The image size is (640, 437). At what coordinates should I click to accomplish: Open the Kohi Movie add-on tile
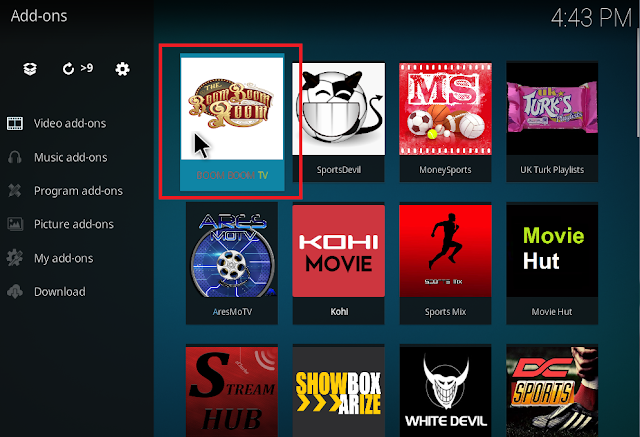pyautogui.click(x=338, y=251)
